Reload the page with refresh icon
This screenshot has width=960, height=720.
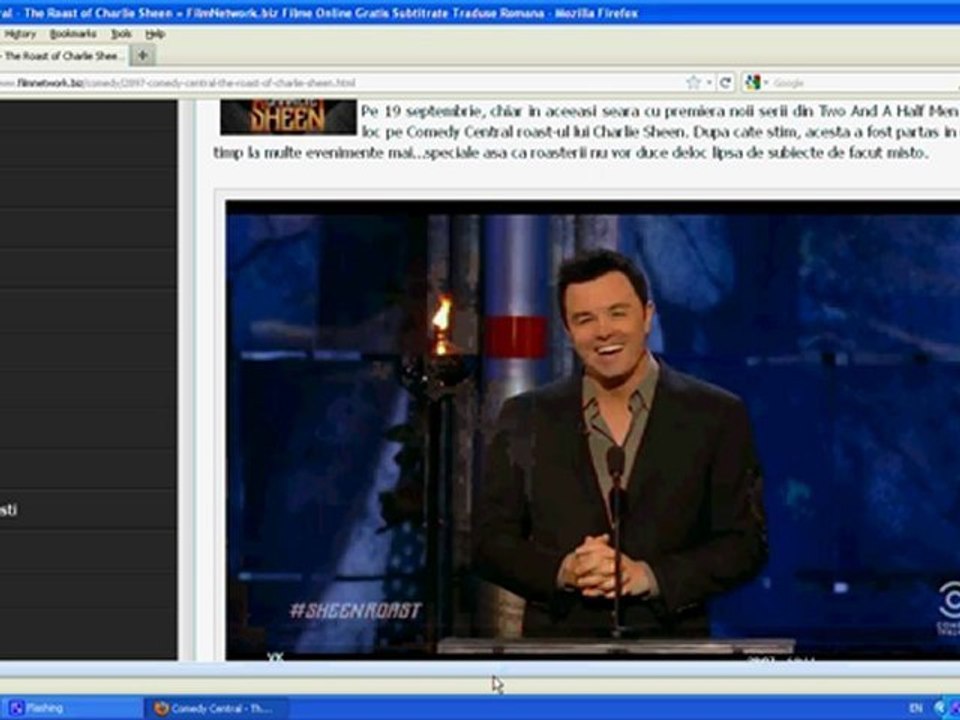(726, 83)
